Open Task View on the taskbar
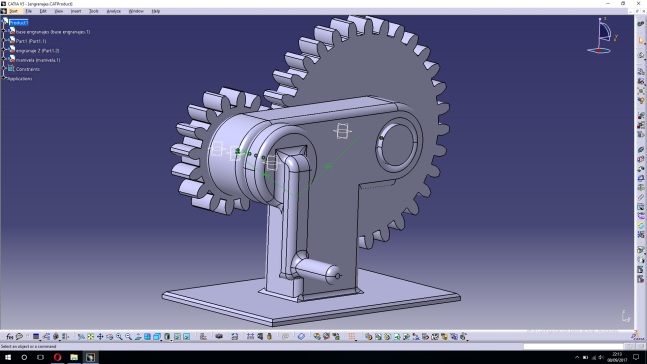This screenshot has width=647, height=364. point(40,357)
